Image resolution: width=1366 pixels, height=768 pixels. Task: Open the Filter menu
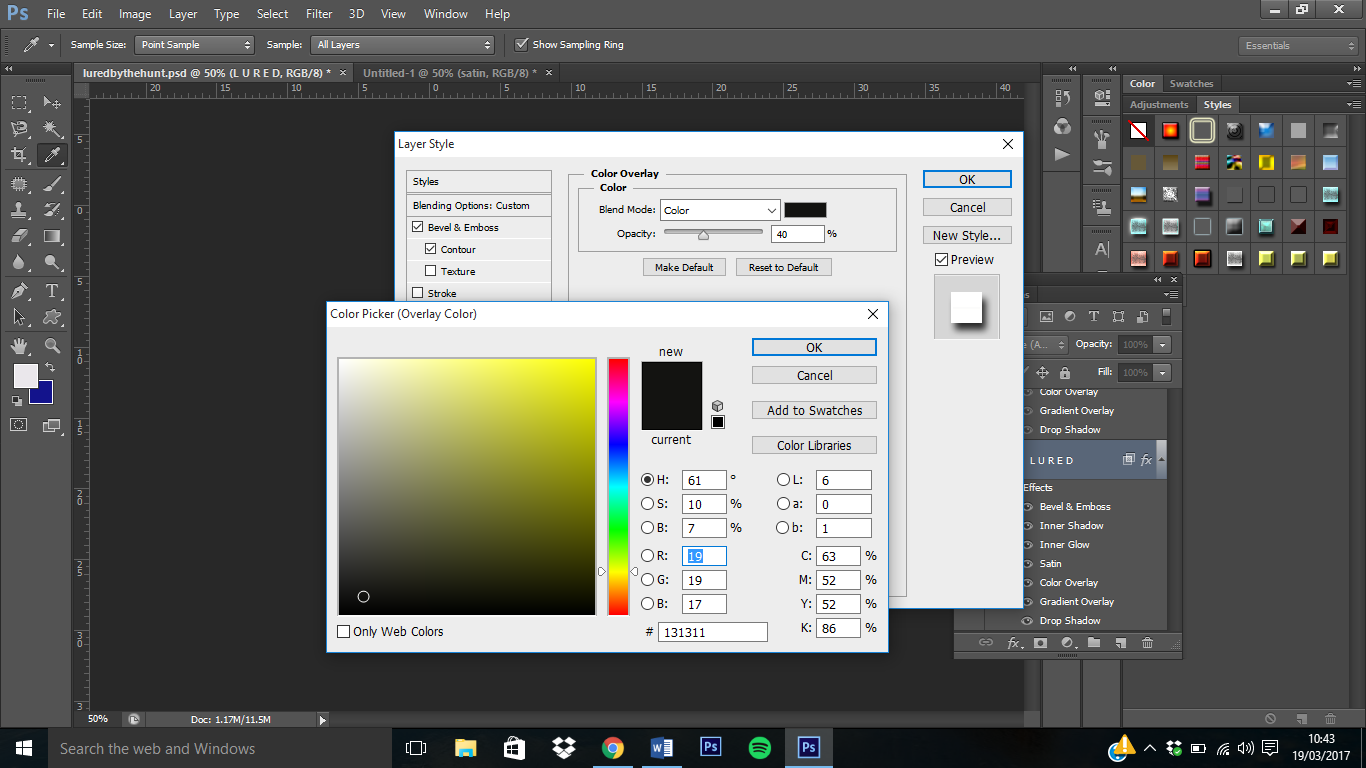click(319, 14)
